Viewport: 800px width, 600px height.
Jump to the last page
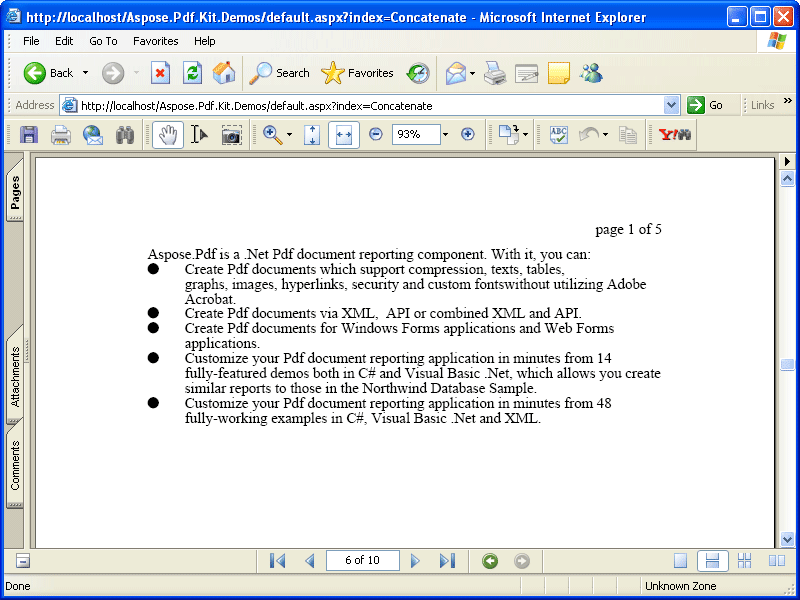tap(447, 561)
